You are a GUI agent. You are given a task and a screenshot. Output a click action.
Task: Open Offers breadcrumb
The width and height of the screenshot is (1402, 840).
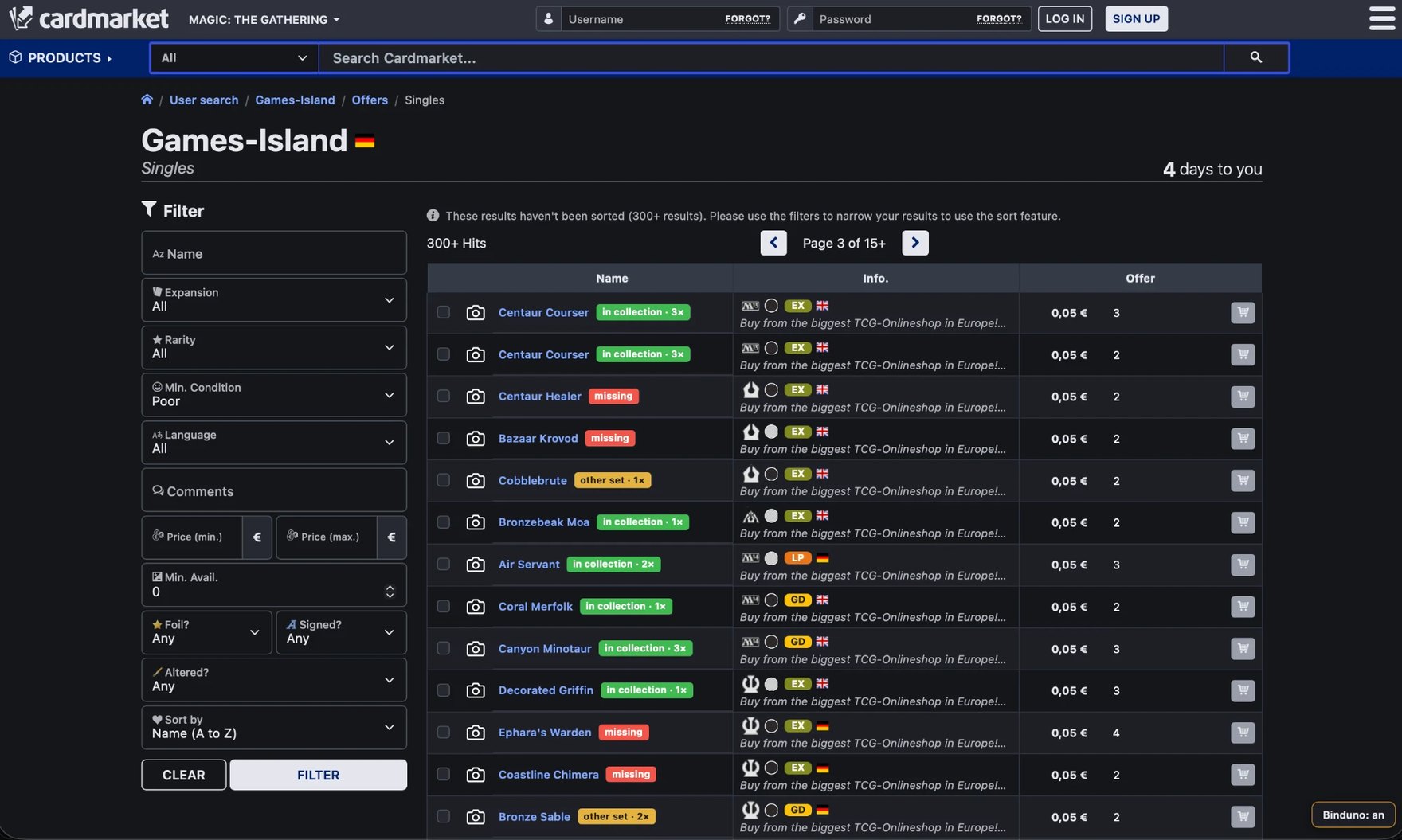click(370, 100)
